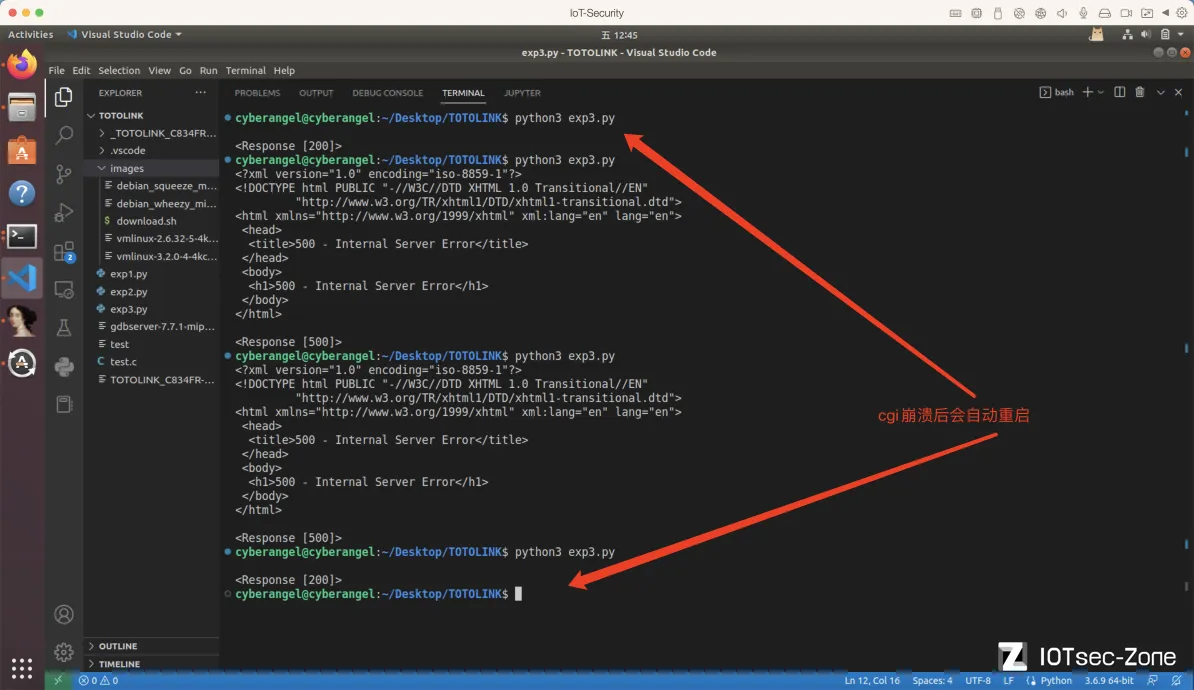Click the feedback icon in status bar

[x=1152, y=680]
